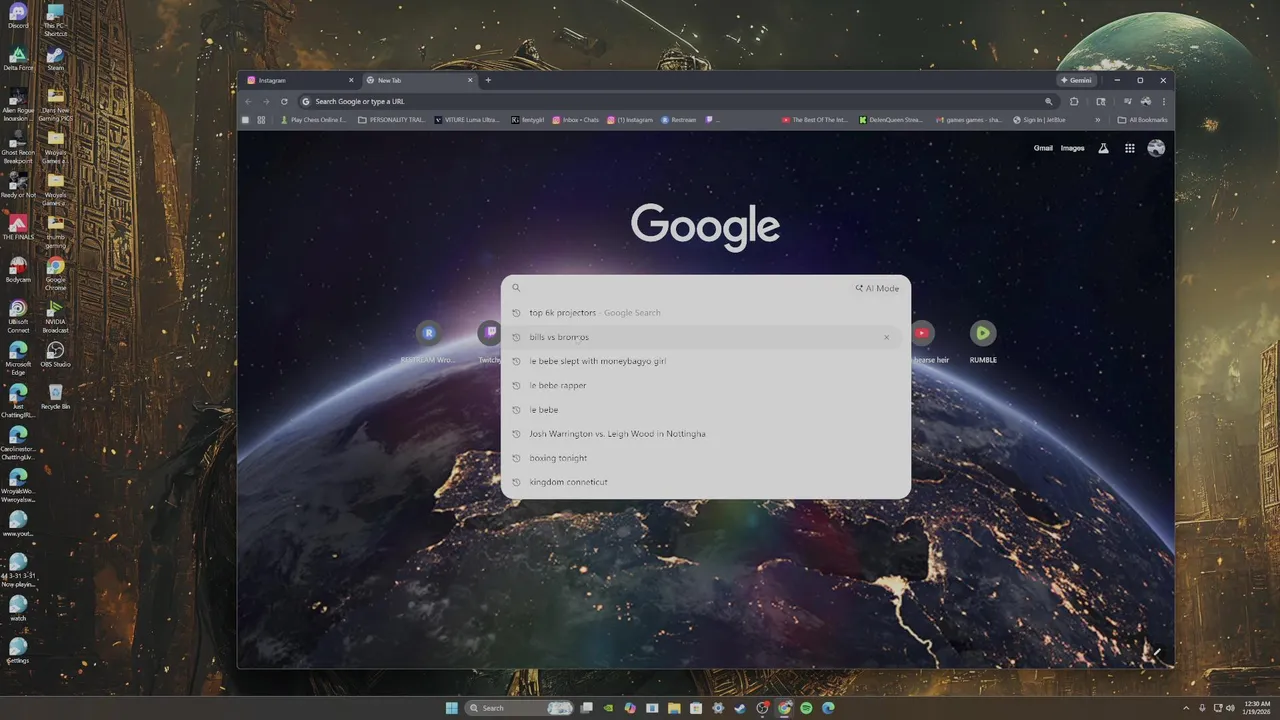Switch to the Instagram tab
The image size is (1280, 720).
(300, 80)
